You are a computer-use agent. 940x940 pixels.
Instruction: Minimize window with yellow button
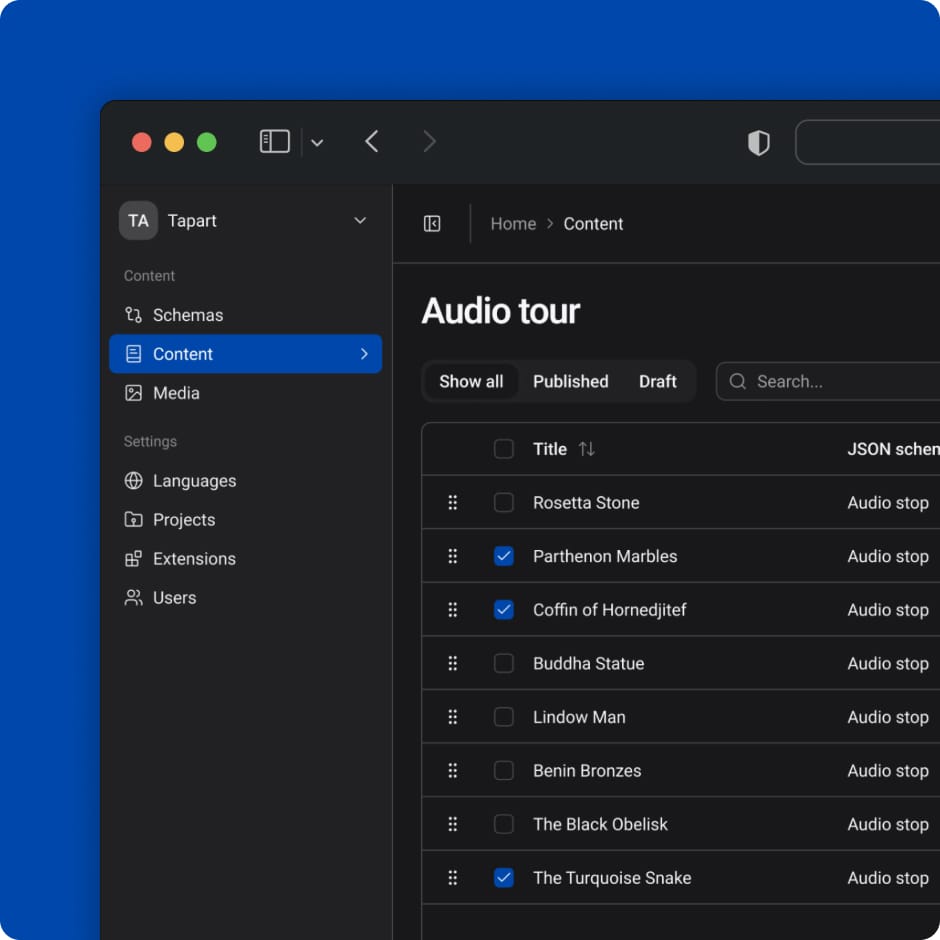174,142
